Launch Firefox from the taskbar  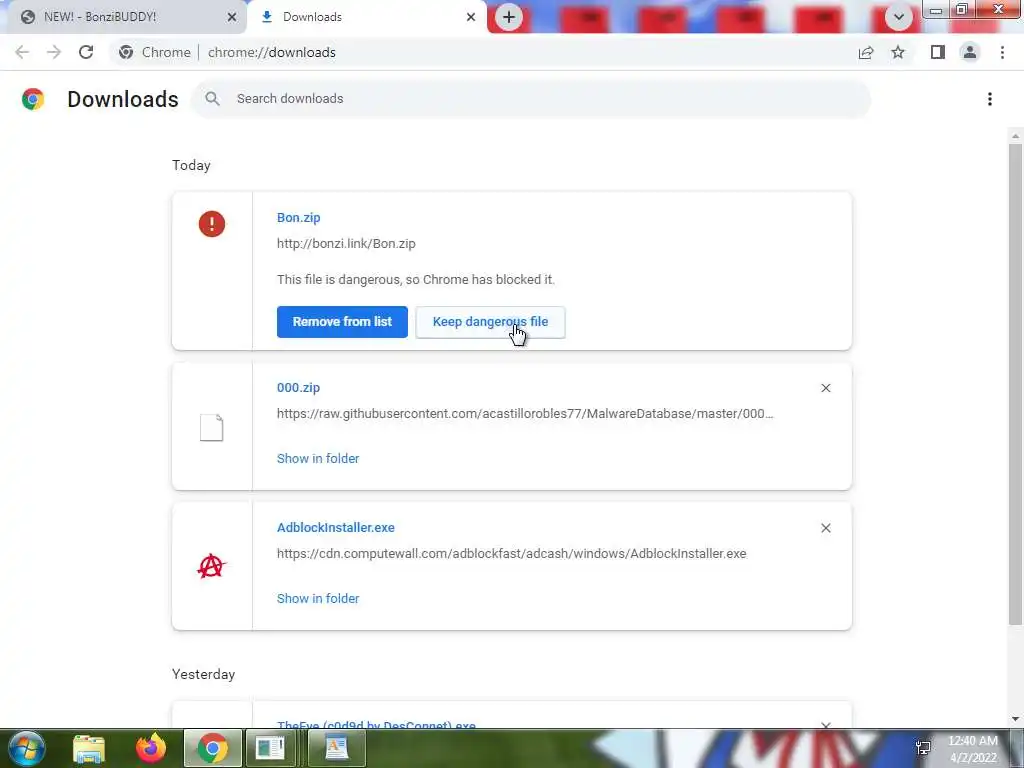[151, 748]
